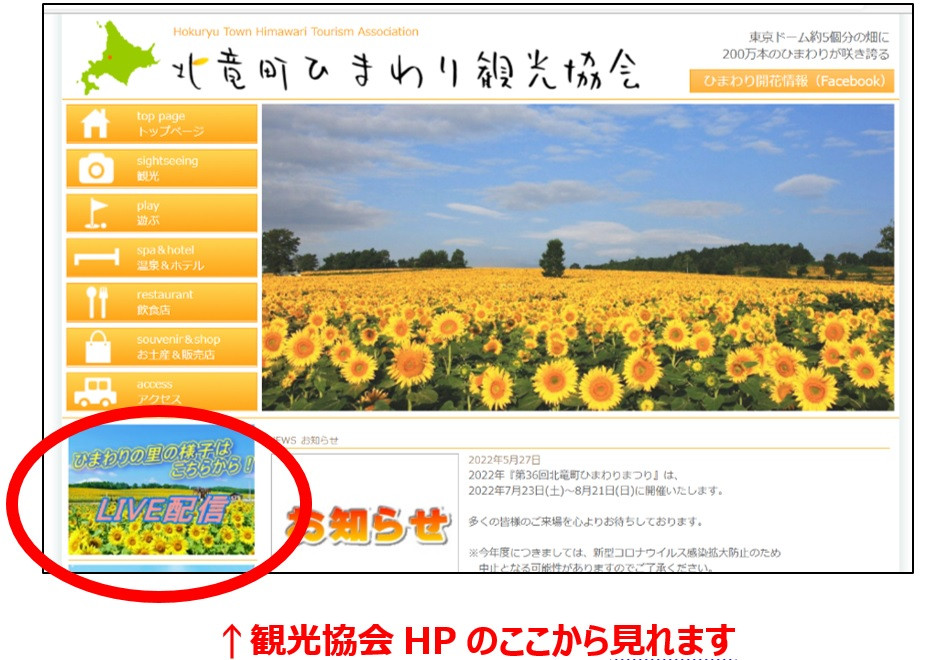Click the large sunflower field hero photo
Image resolution: width=948 pixels, height=660 pixels.
[577, 257]
